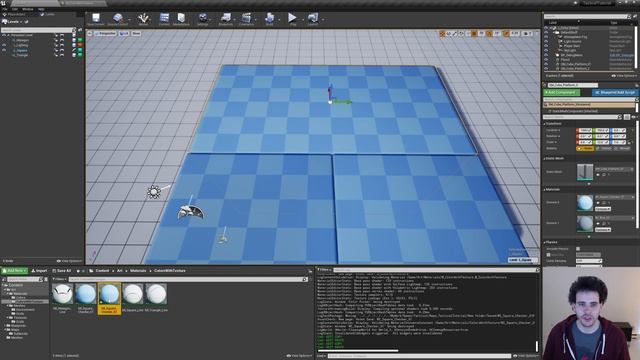Viewport: 640px width, 360px height.
Task: Click the Save Current toolbar icon
Action: pos(96,18)
